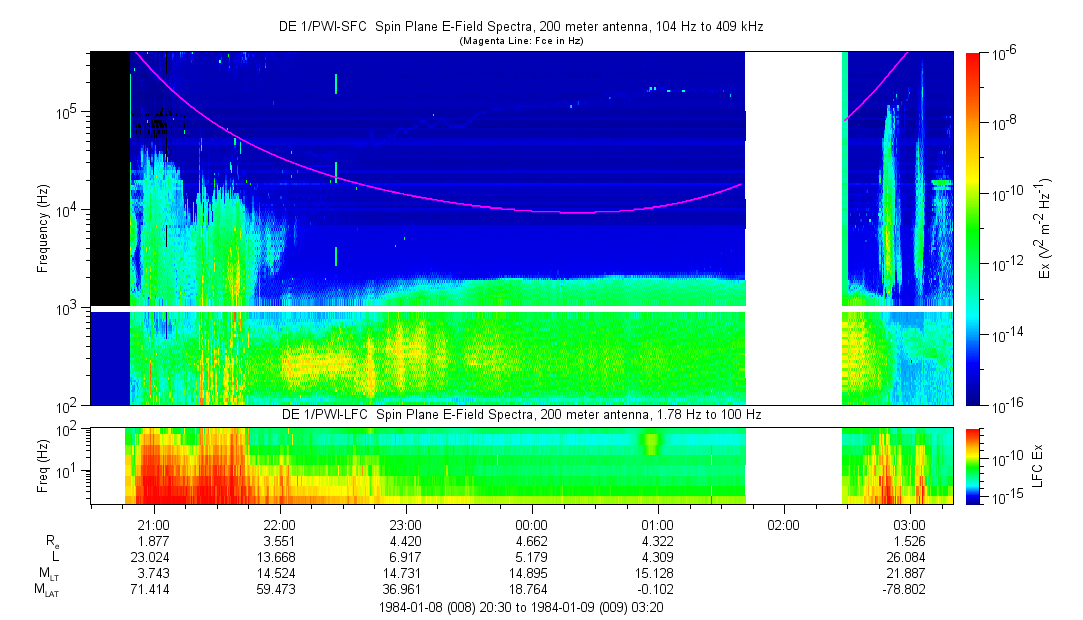The image size is (1083, 620).
Task: Click the L value 26.084
Action: (x=909, y=557)
